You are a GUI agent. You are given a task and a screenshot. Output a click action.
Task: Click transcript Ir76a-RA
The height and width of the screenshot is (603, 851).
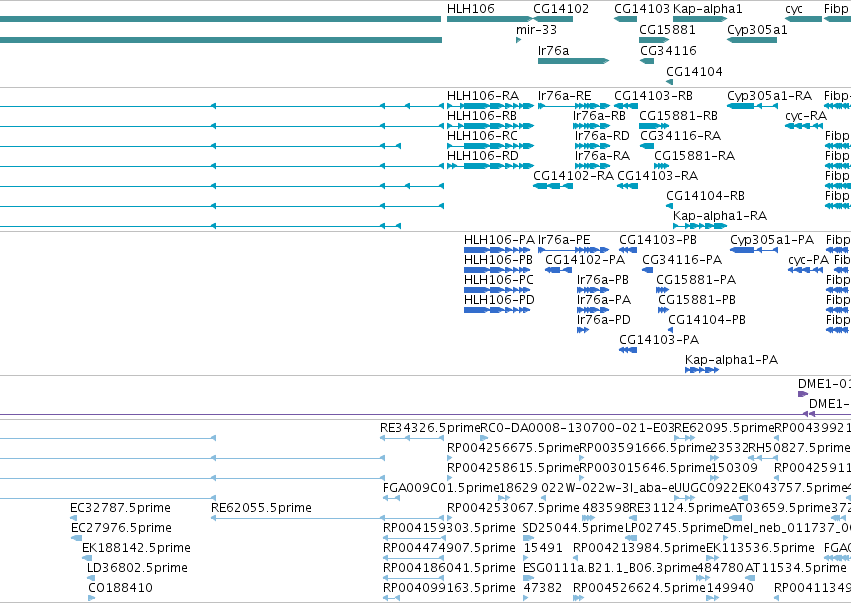point(602,156)
